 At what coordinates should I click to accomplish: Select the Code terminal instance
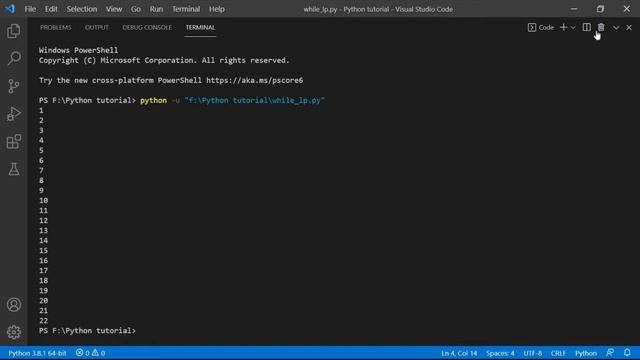pos(541,27)
